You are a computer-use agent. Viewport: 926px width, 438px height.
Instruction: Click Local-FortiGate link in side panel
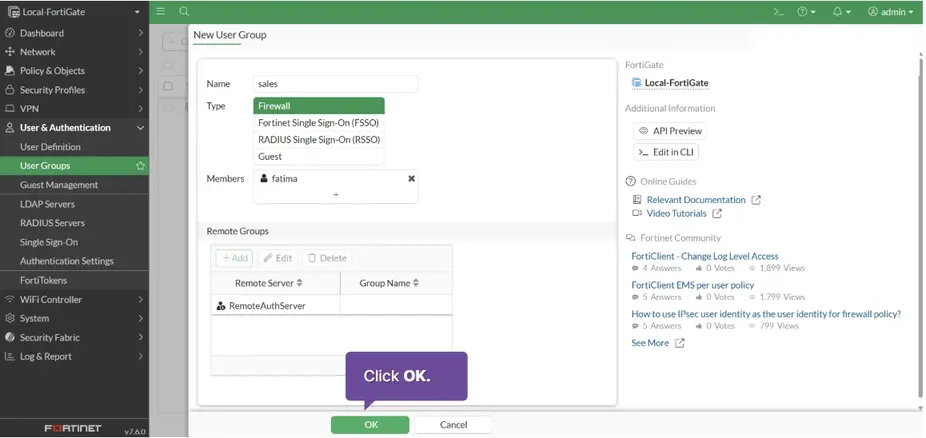coord(676,83)
